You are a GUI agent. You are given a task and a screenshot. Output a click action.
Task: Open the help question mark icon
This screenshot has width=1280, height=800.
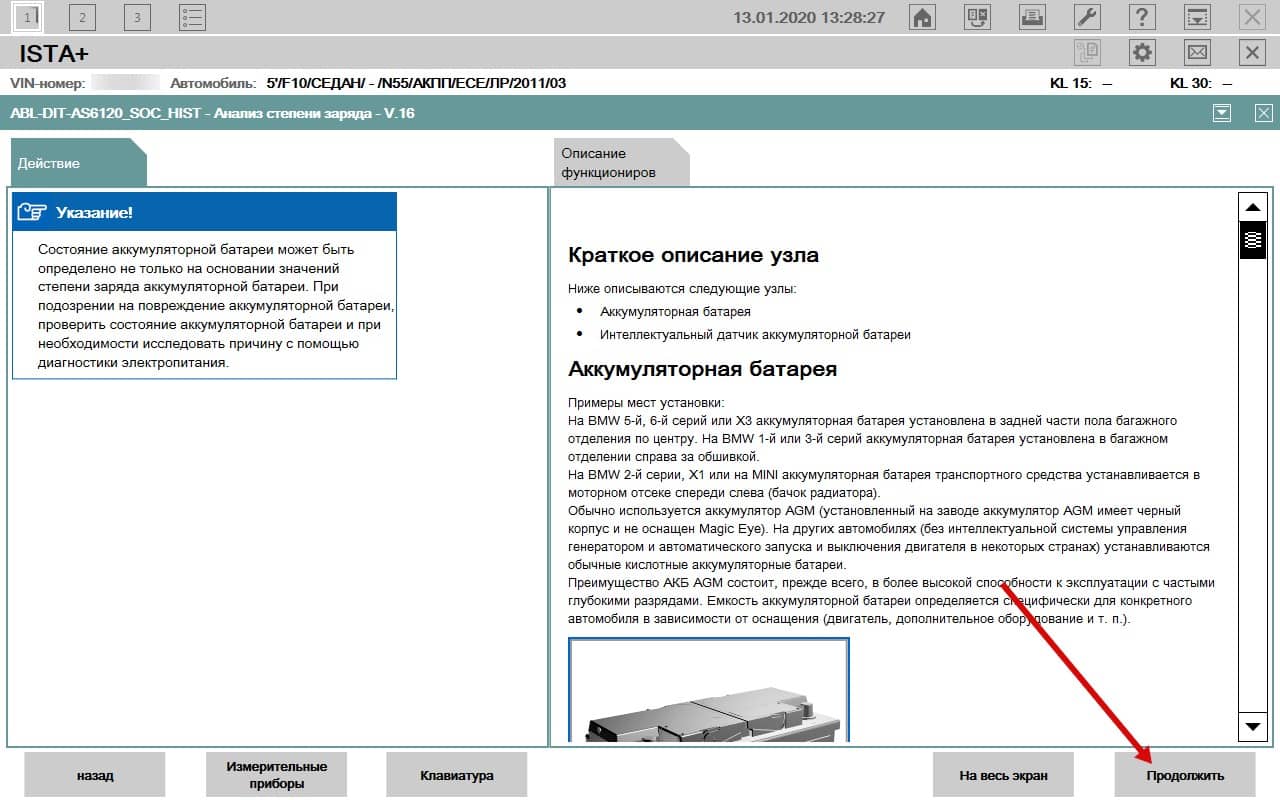coord(1143,17)
